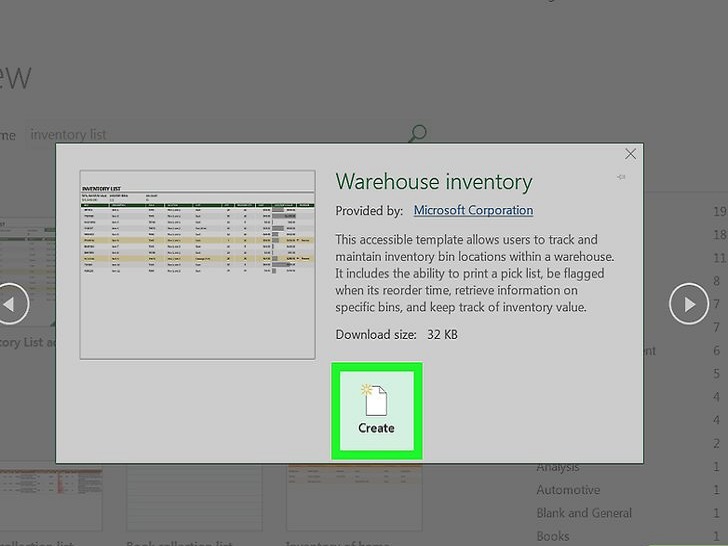
Task: Select the Analysis category behind the dialog
Action: 558,468
